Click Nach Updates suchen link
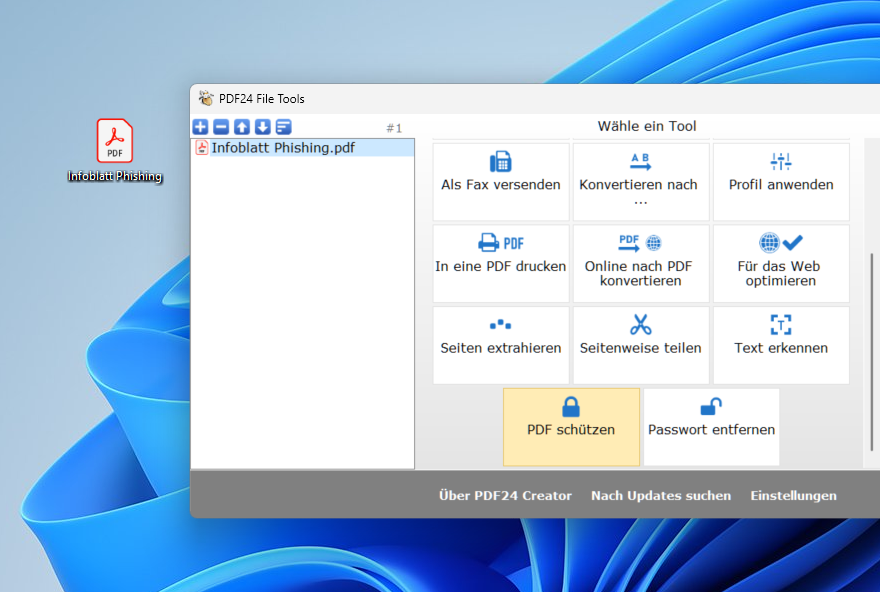Image resolution: width=880 pixels, height=592 pixels. tap(661, 495)
